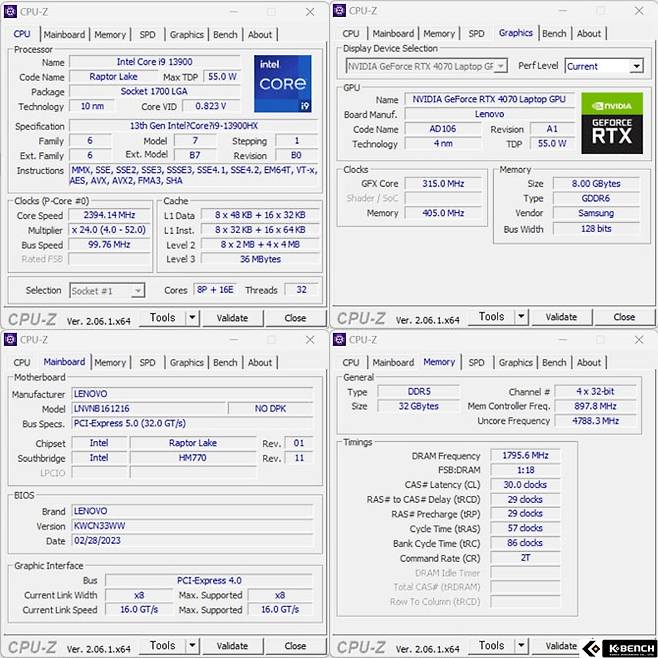658x658 pixels.
Task: Click the Tools button in the Memory window
Action: tap(491, 647)
